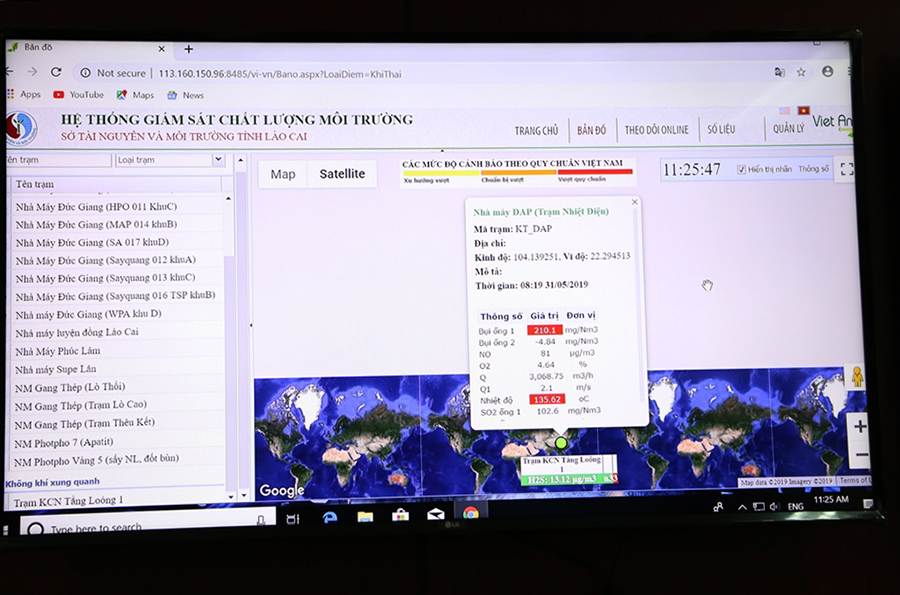Open the YouTube bookmark
Viewport: 900px width, 595px height.
[x=79, y=95]
